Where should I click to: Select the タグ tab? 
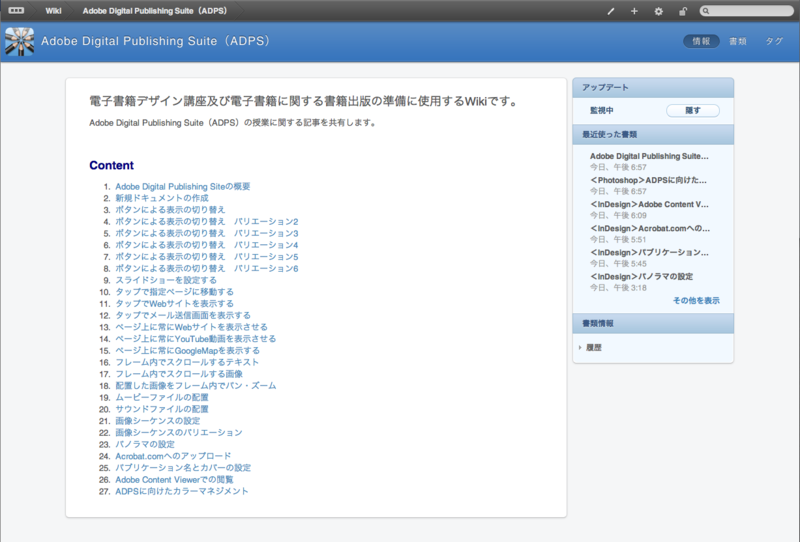(774, 41)
